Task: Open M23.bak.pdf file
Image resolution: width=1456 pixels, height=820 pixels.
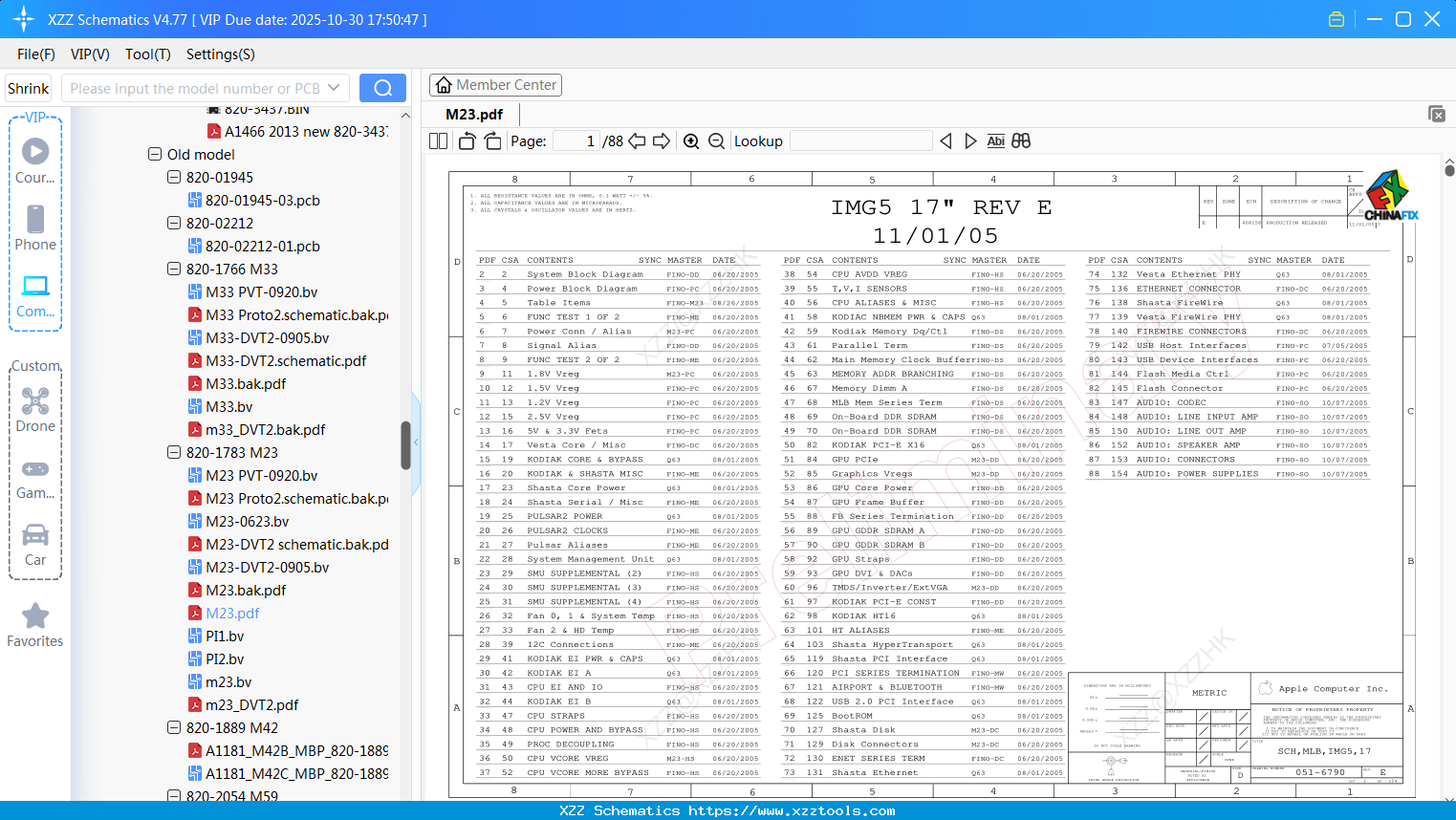Action: click(x=237, y=590)
